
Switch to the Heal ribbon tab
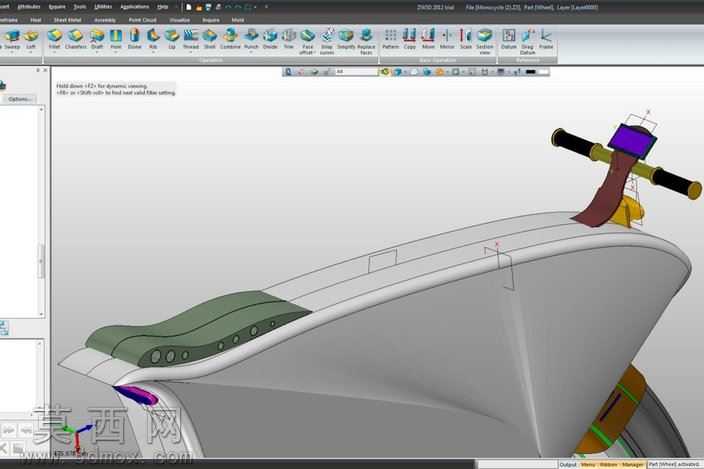tap(35, 20)
